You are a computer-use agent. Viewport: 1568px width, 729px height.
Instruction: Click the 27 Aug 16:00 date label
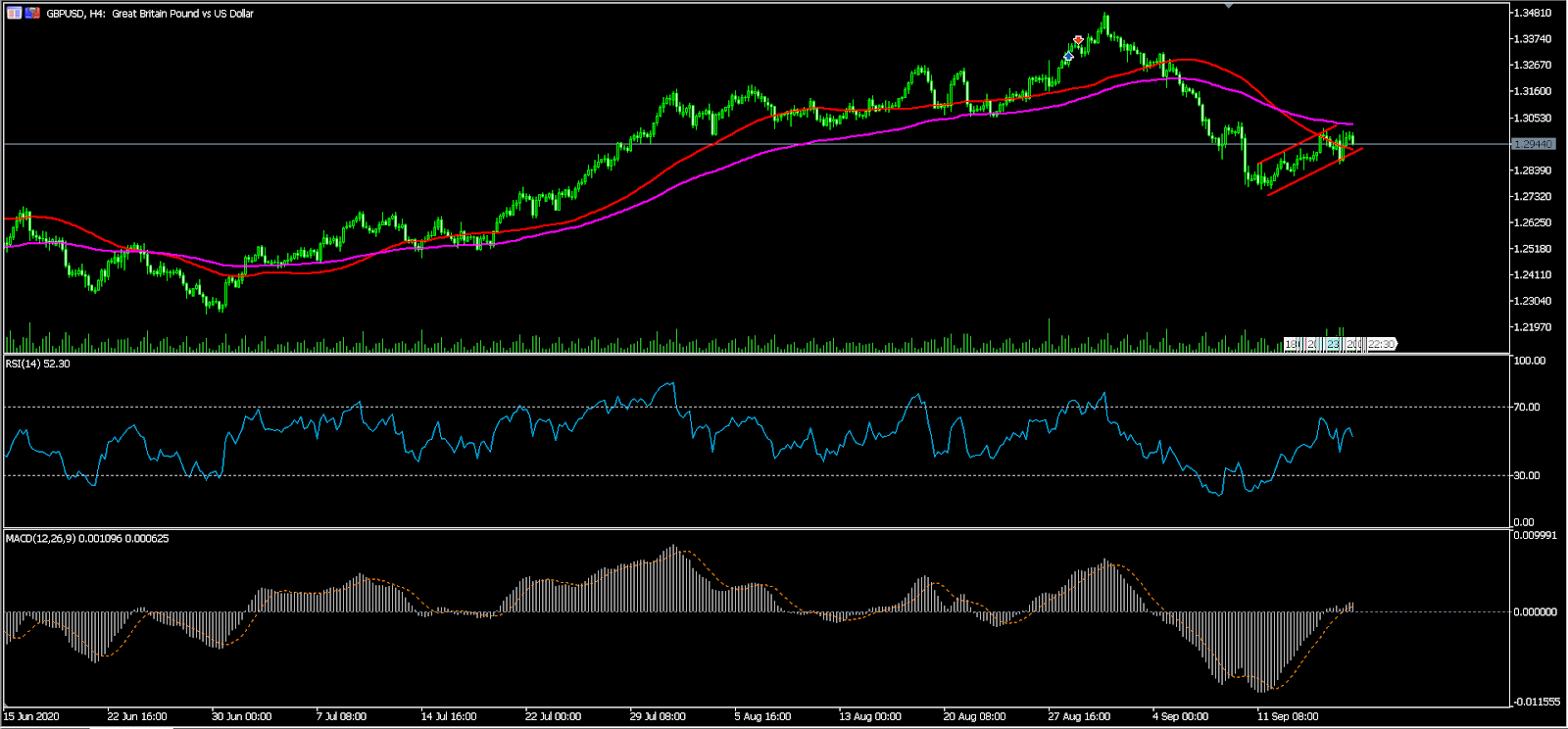point(1079,716)
